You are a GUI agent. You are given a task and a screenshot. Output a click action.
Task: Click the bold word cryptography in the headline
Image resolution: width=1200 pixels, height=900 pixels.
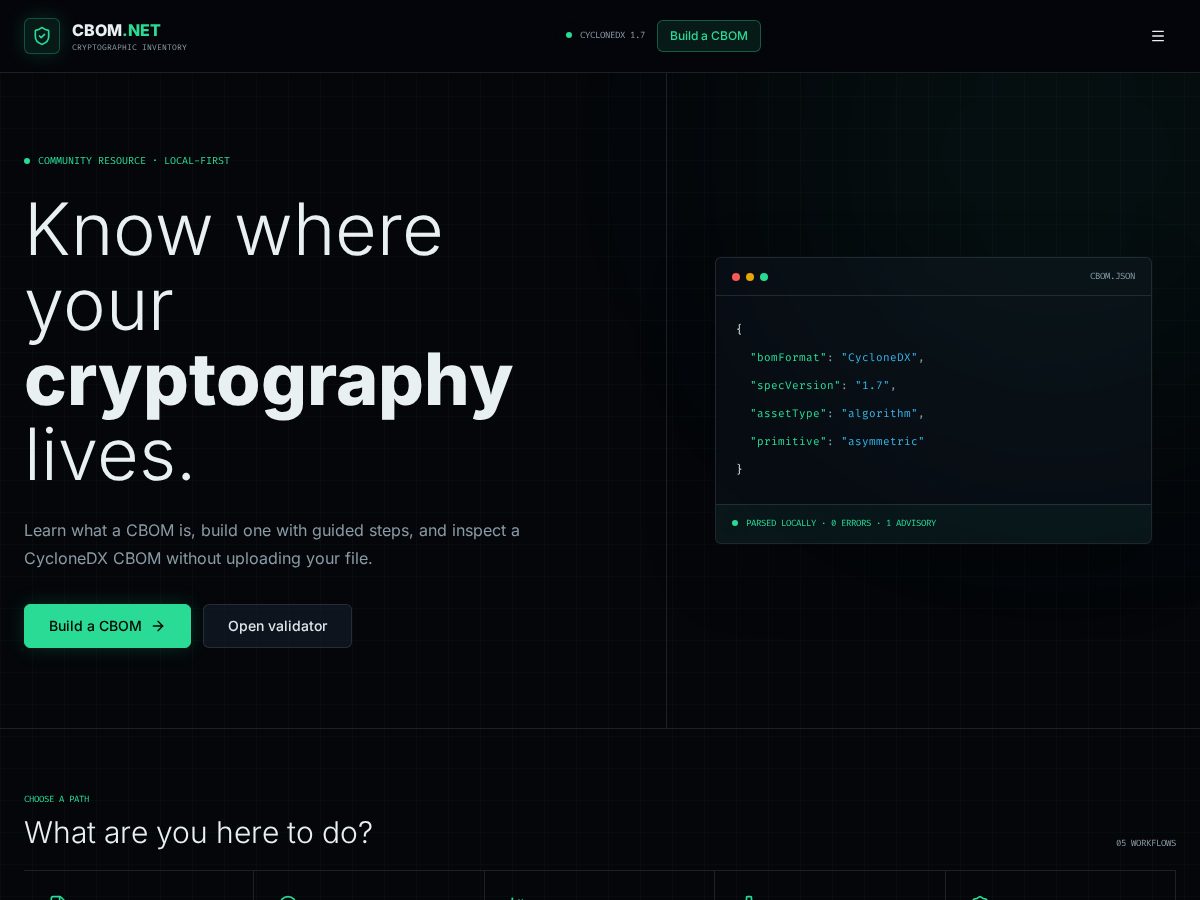(x=268, y=381)
